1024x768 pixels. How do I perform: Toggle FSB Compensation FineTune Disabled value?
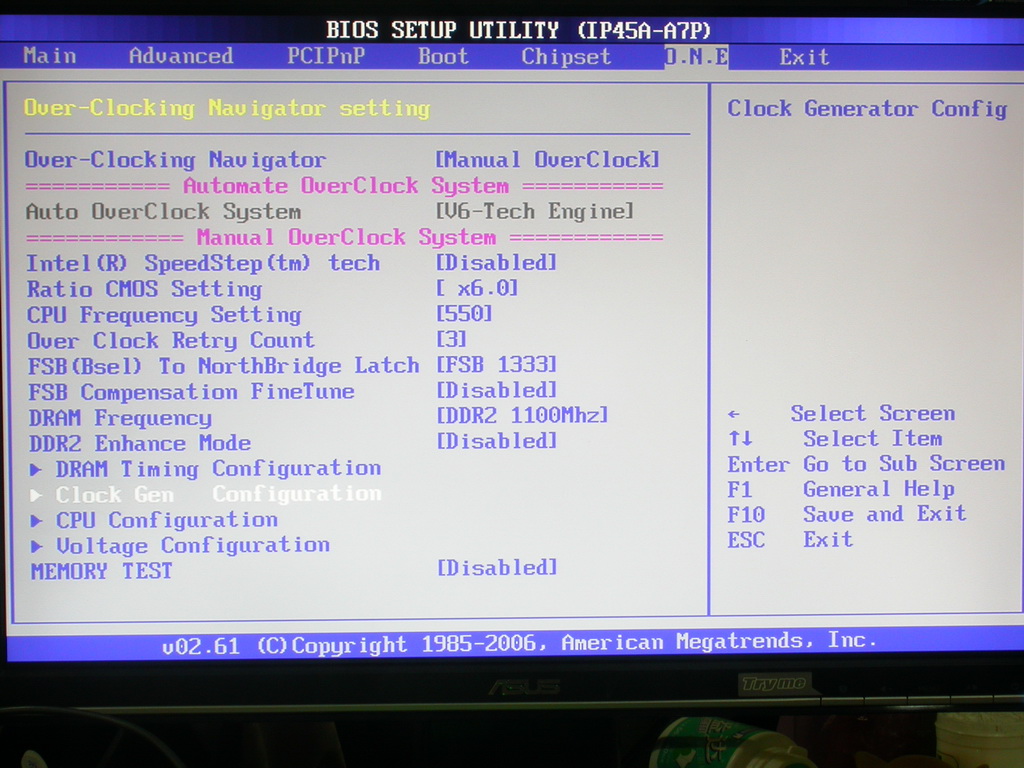pos(496,390)
